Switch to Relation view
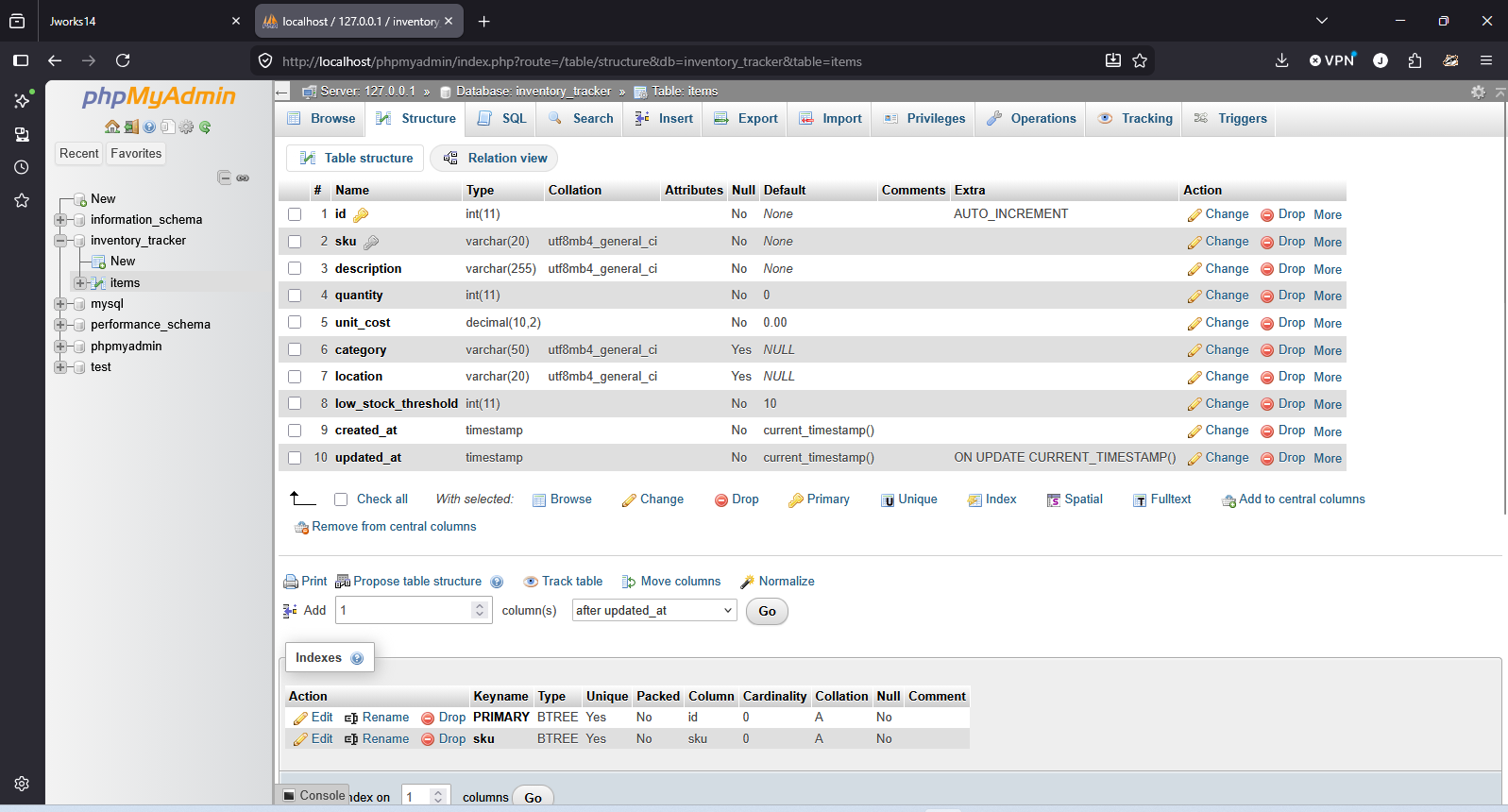1508x812 pixels. (x=495, y=159)
